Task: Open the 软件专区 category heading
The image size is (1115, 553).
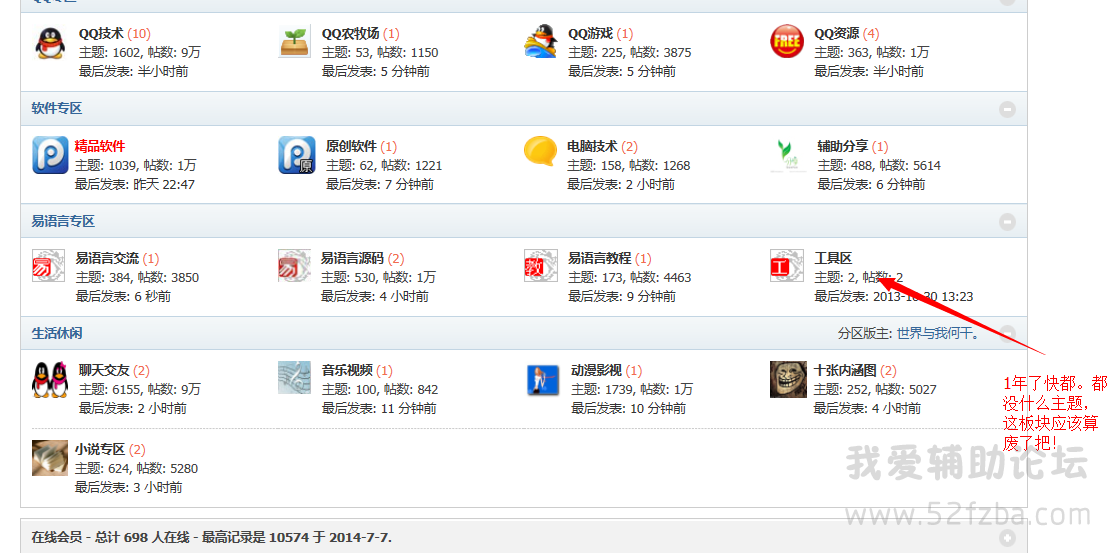Action: [57, 108]
